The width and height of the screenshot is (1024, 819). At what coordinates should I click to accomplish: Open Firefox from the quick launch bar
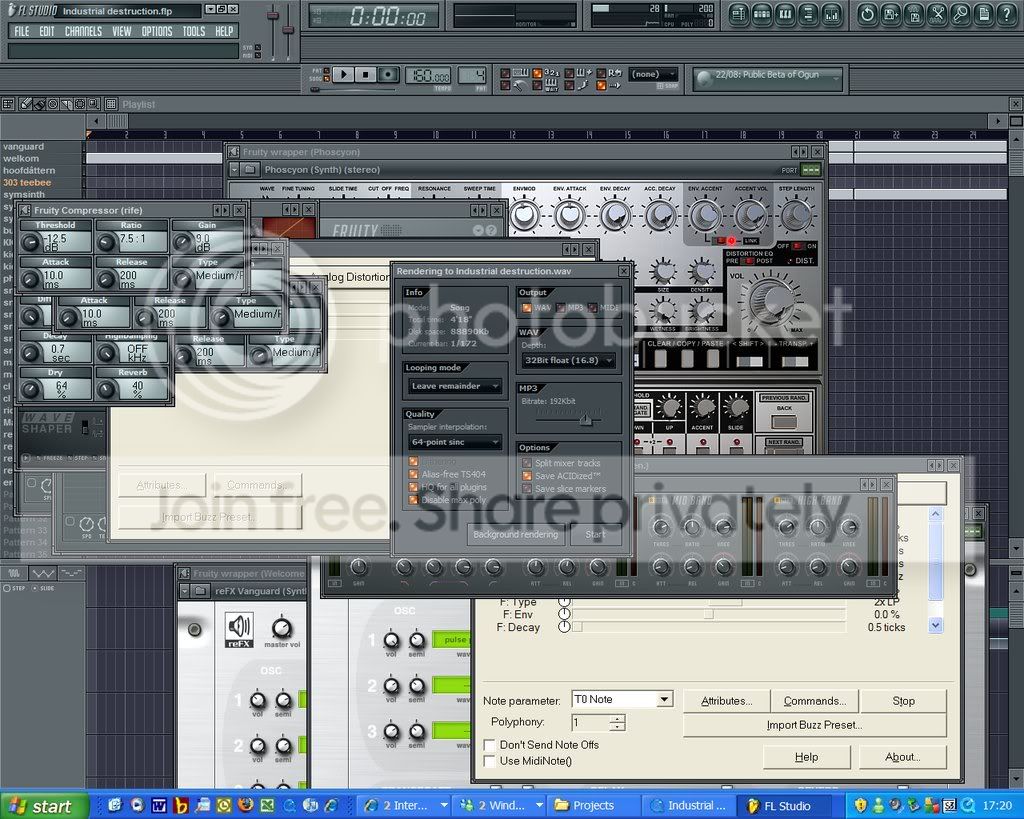(246, 805)
